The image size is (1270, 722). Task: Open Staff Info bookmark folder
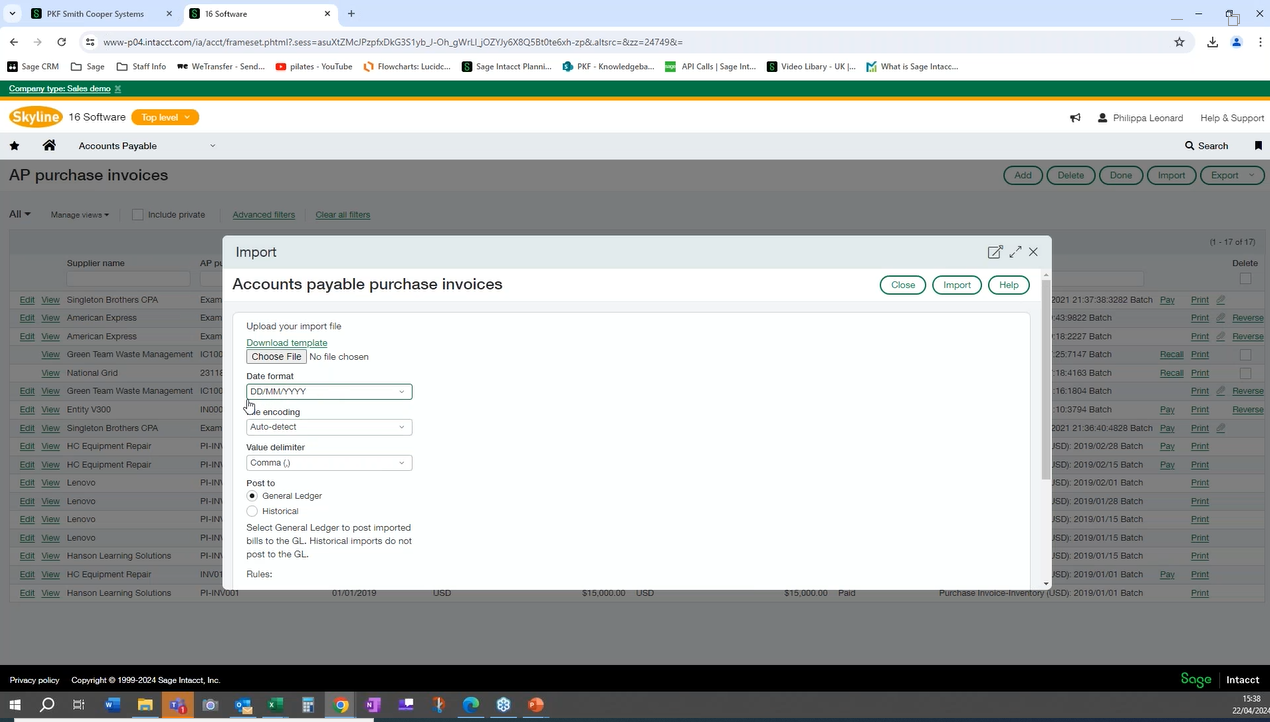(x=140, y=67)
